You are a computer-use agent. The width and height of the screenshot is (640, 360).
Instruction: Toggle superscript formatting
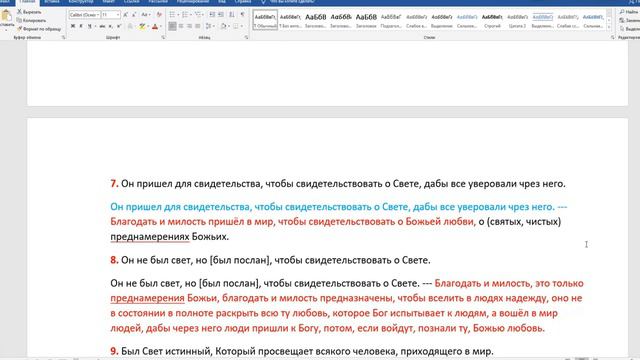coord(119,26)
